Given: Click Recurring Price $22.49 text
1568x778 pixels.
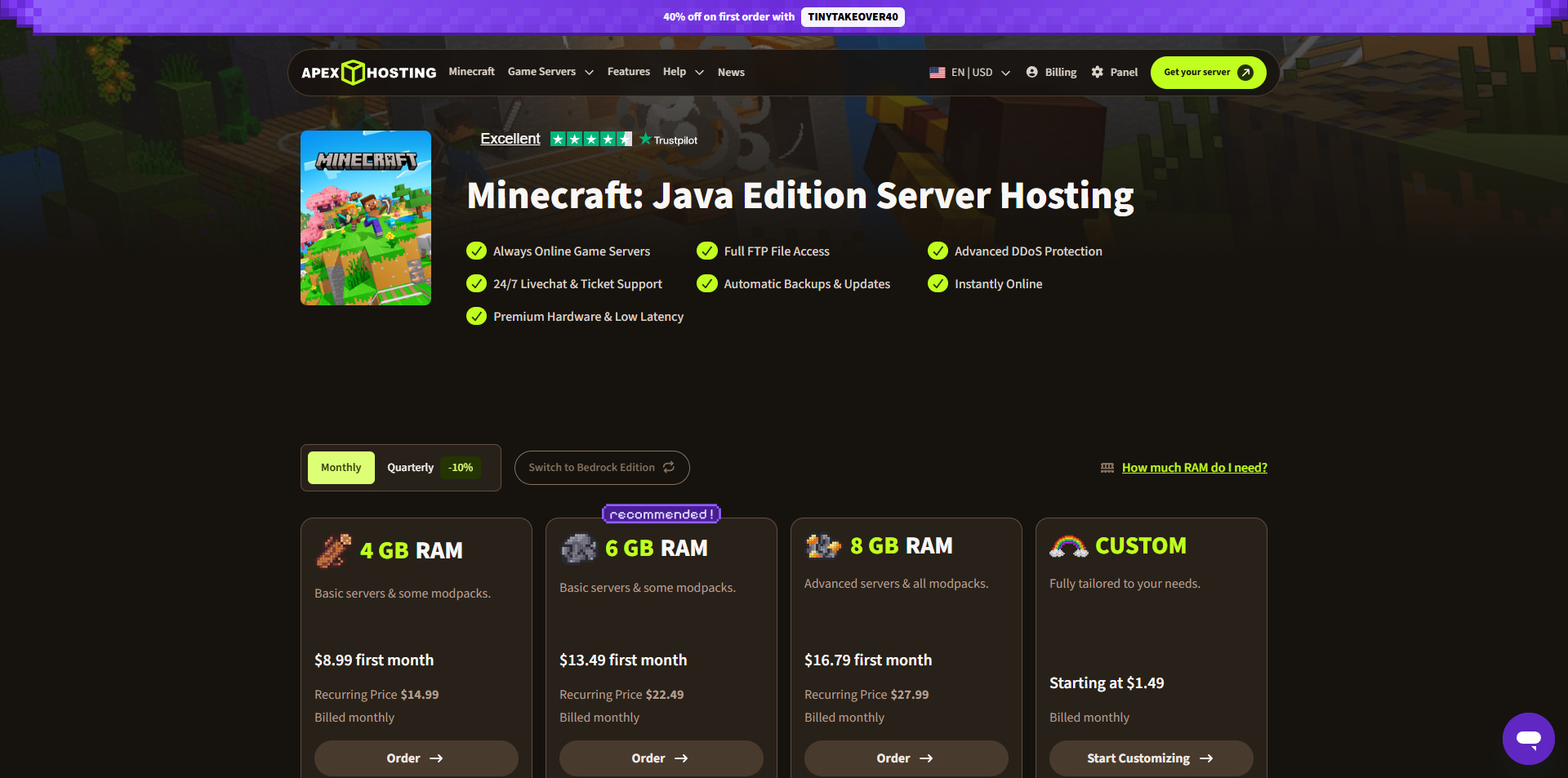Looking at the screenshot, I should [x=621, y=695].
